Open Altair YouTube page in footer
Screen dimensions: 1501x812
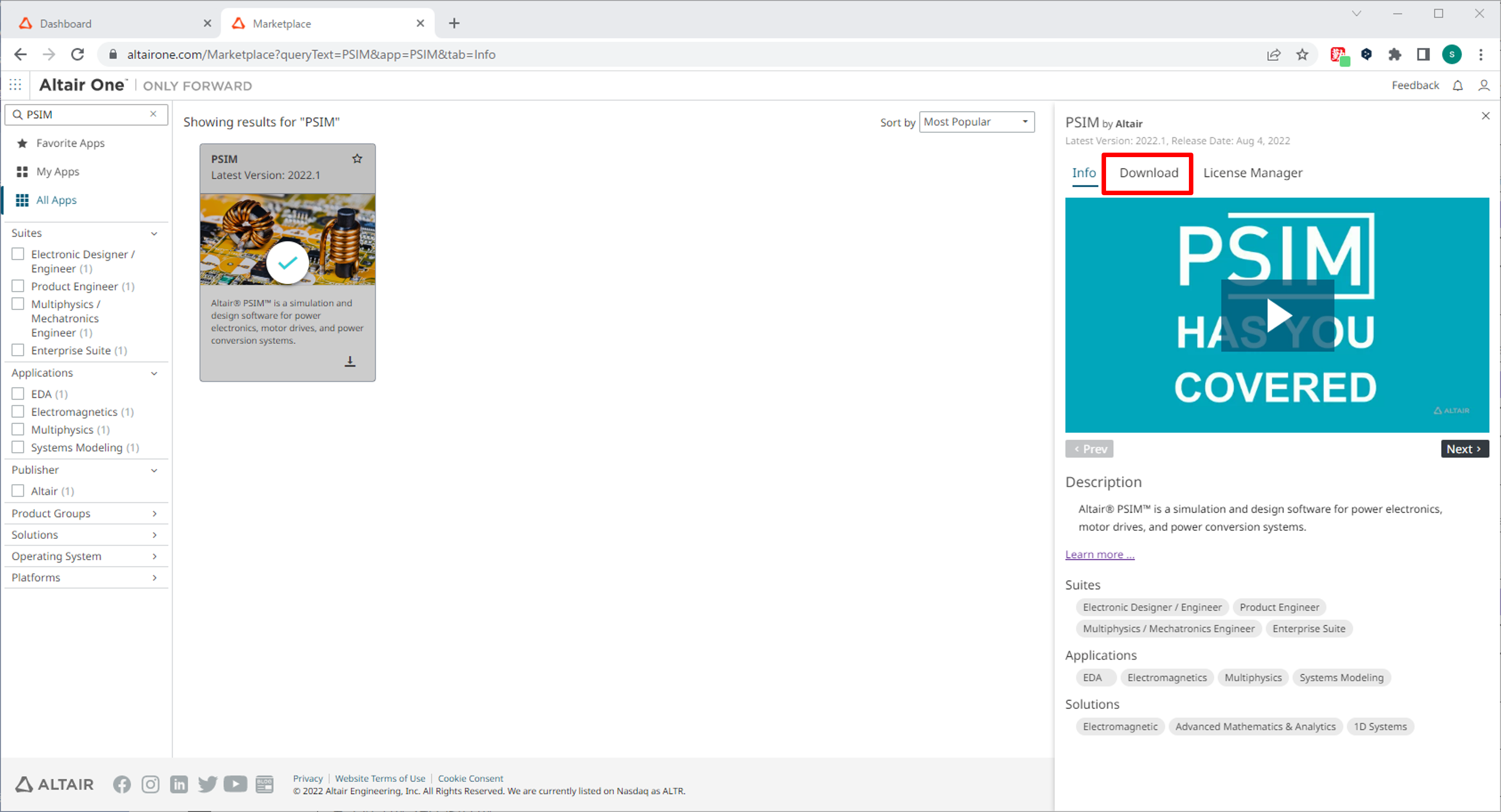235,784
